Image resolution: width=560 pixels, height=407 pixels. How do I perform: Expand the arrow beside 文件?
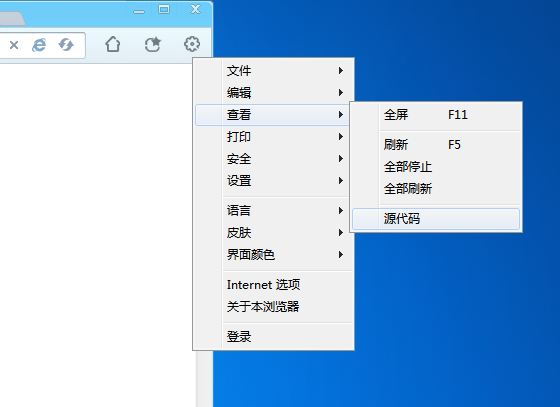tap(341, 71)
